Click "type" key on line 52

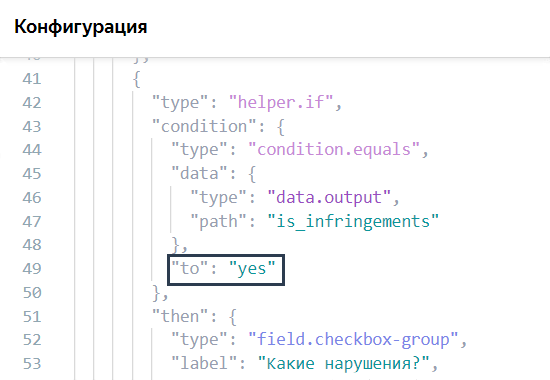(199, 340)
